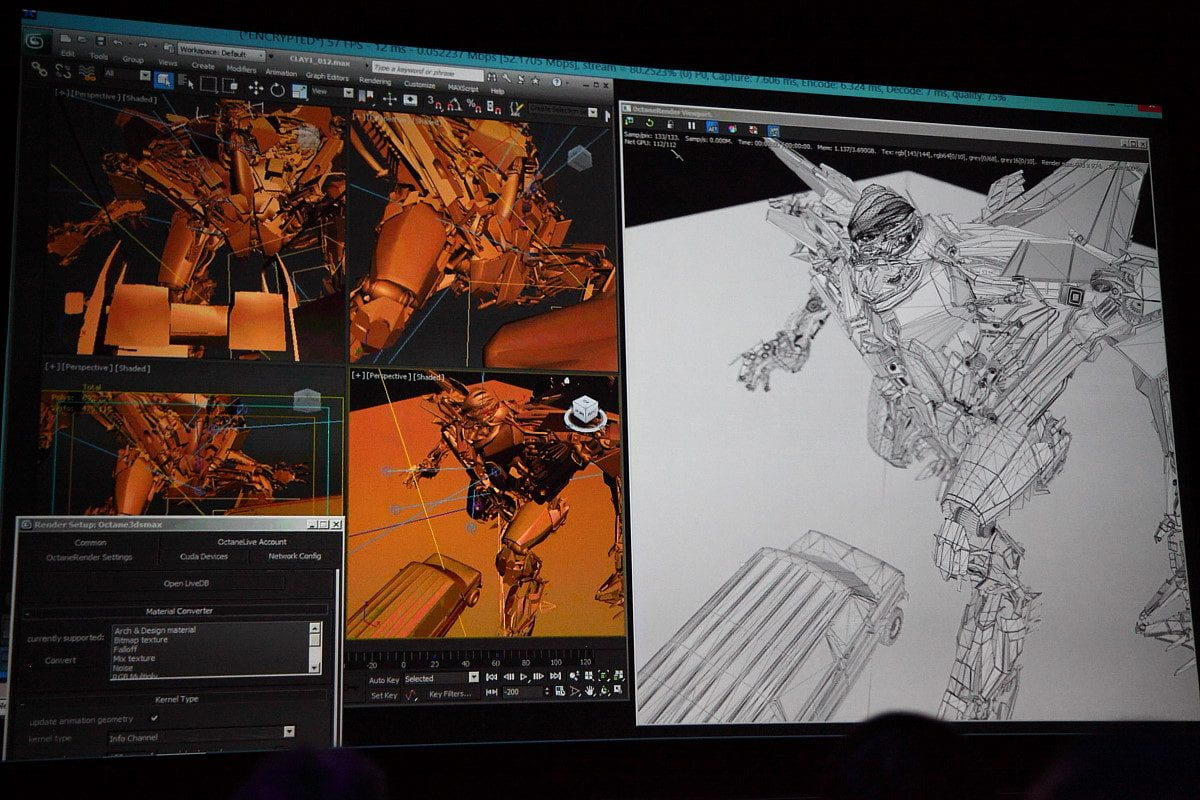Open the Help question mark icon
Viewport: 1200px width, 800px height.
coord(556,82)
